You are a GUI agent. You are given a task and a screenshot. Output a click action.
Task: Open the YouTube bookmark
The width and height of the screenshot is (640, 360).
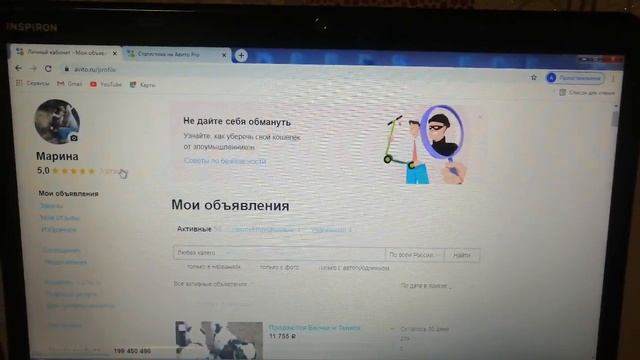pos(106,84)
